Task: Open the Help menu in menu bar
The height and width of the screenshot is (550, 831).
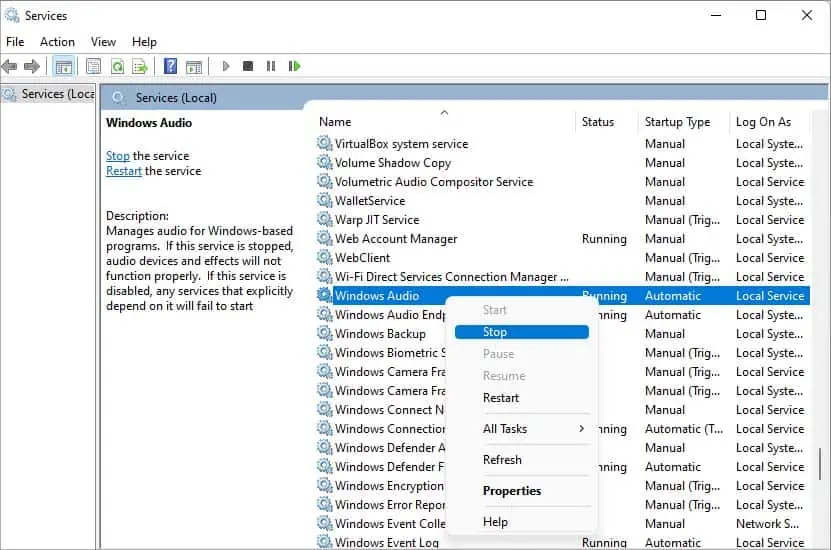Action: 144,42
